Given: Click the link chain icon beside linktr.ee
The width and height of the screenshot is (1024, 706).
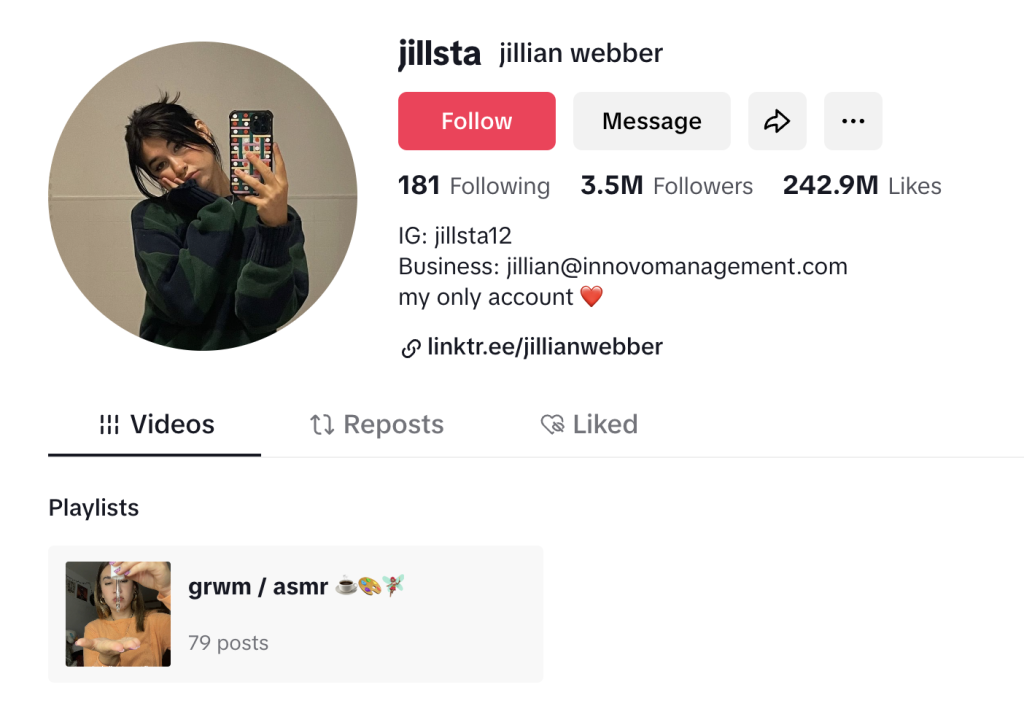Looking at the screenshot, I should pyautogui.click(x=410, y=349).
